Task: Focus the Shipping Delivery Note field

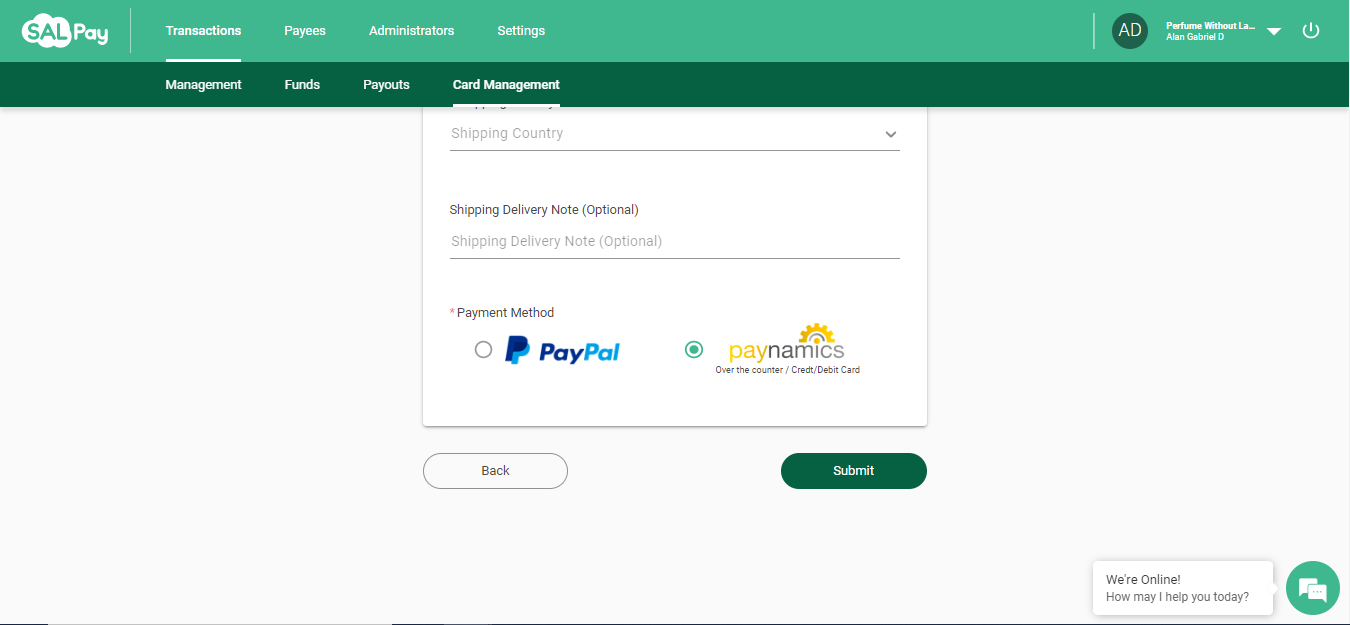Action: tap(675, 241)
